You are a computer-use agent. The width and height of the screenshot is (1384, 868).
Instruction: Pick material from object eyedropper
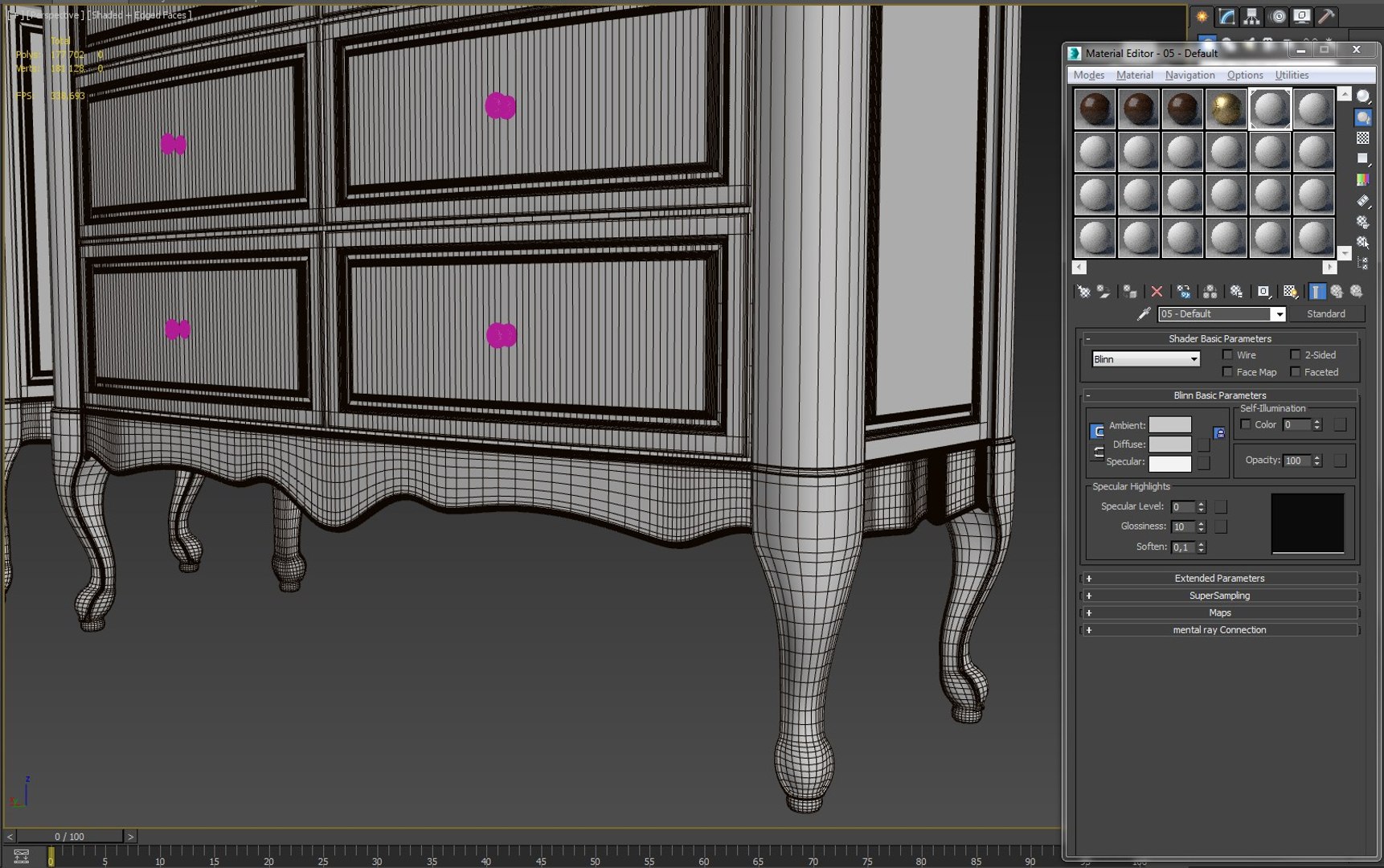click(x=1144, y=314)
